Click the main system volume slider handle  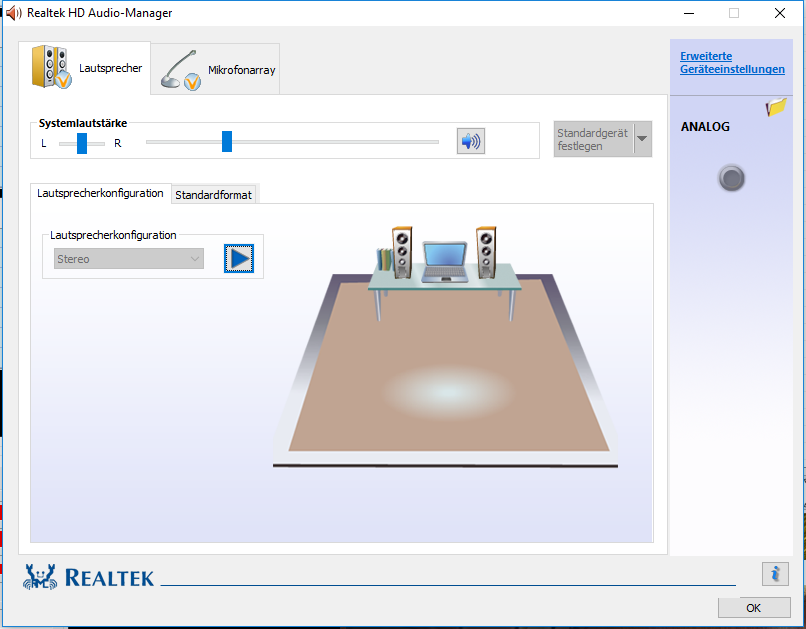click(x=227, y=141)
